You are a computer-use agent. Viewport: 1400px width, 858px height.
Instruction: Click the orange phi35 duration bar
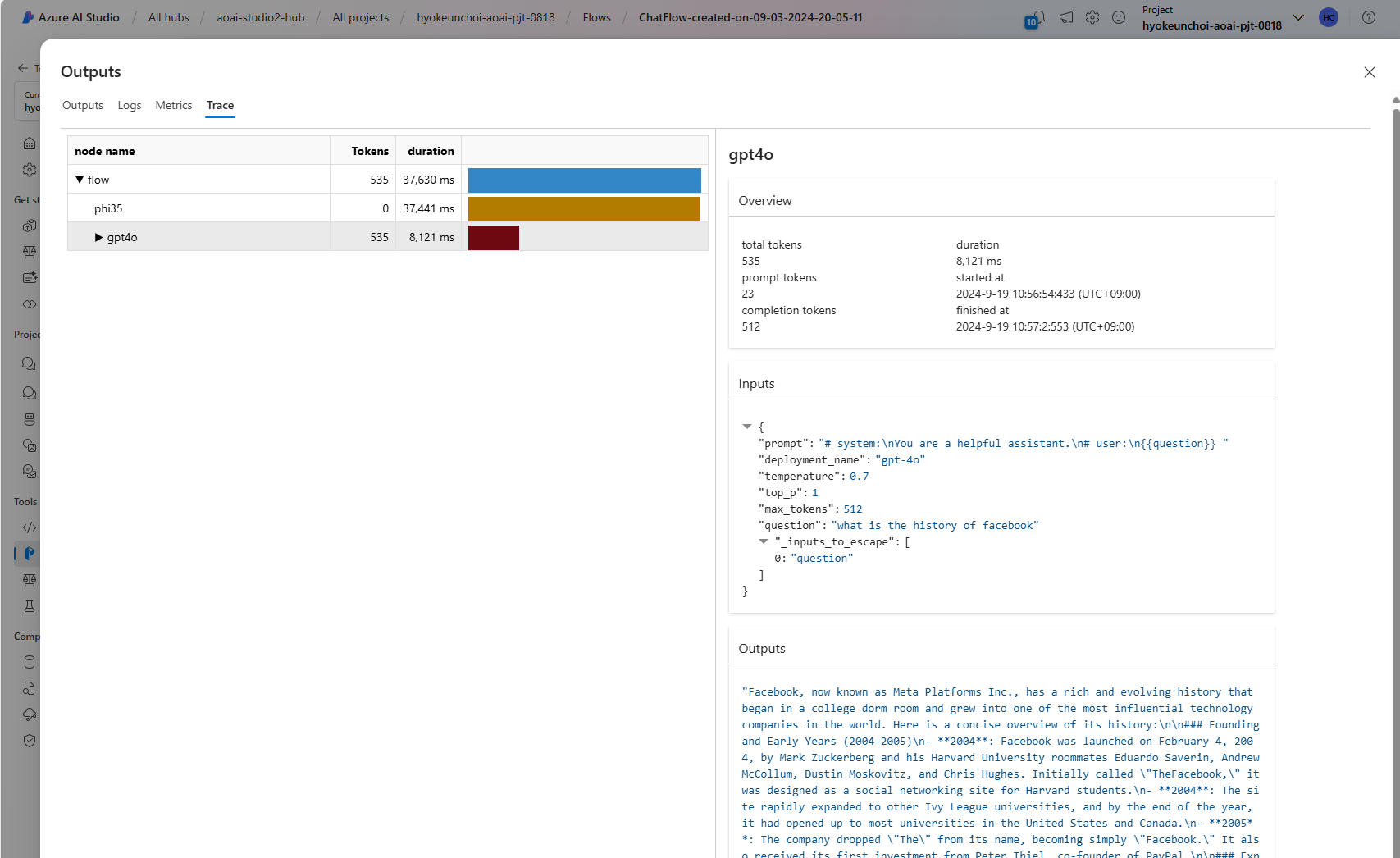(x=584, y=209)
